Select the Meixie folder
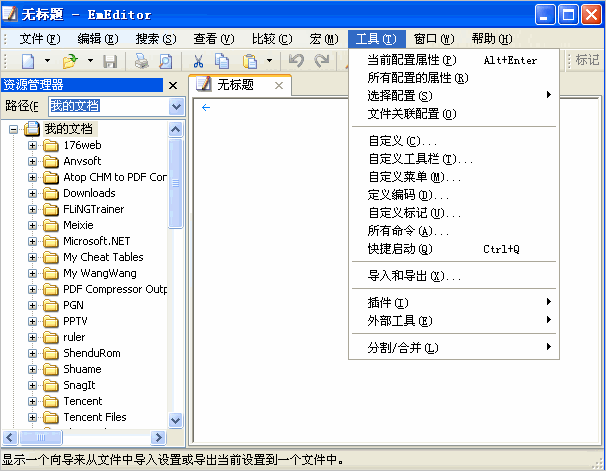Screen dimensions: 606x471 click(78, 225)
